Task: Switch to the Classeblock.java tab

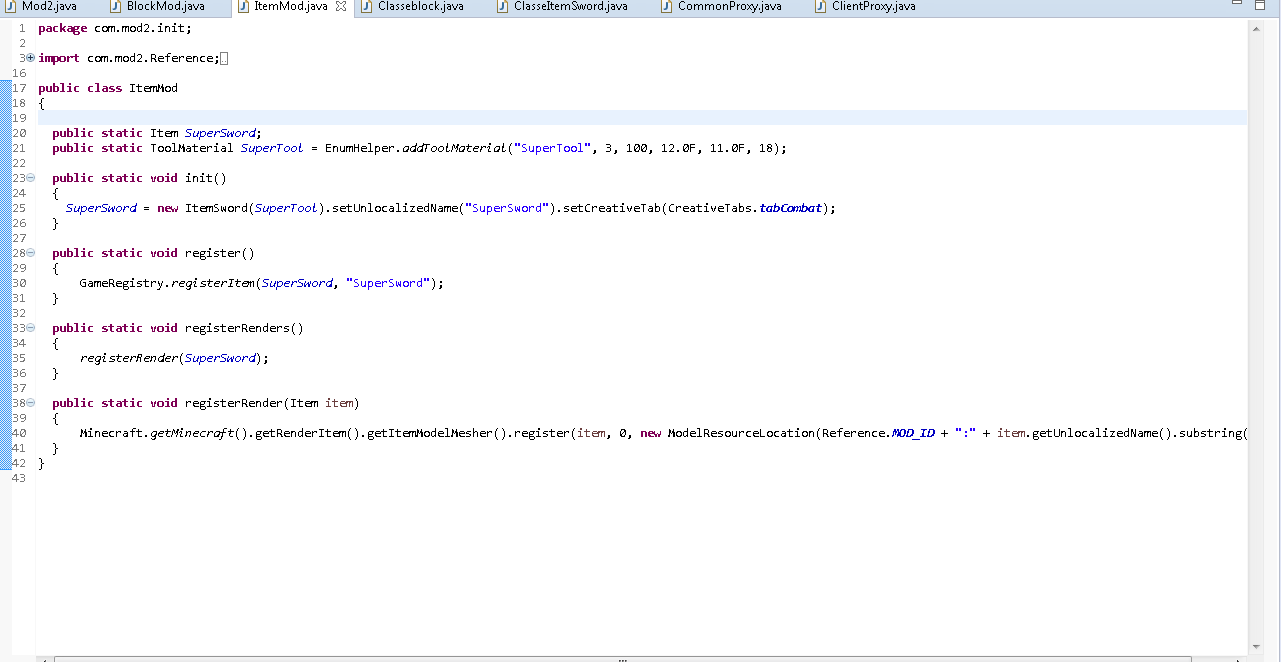Action: 420,6
